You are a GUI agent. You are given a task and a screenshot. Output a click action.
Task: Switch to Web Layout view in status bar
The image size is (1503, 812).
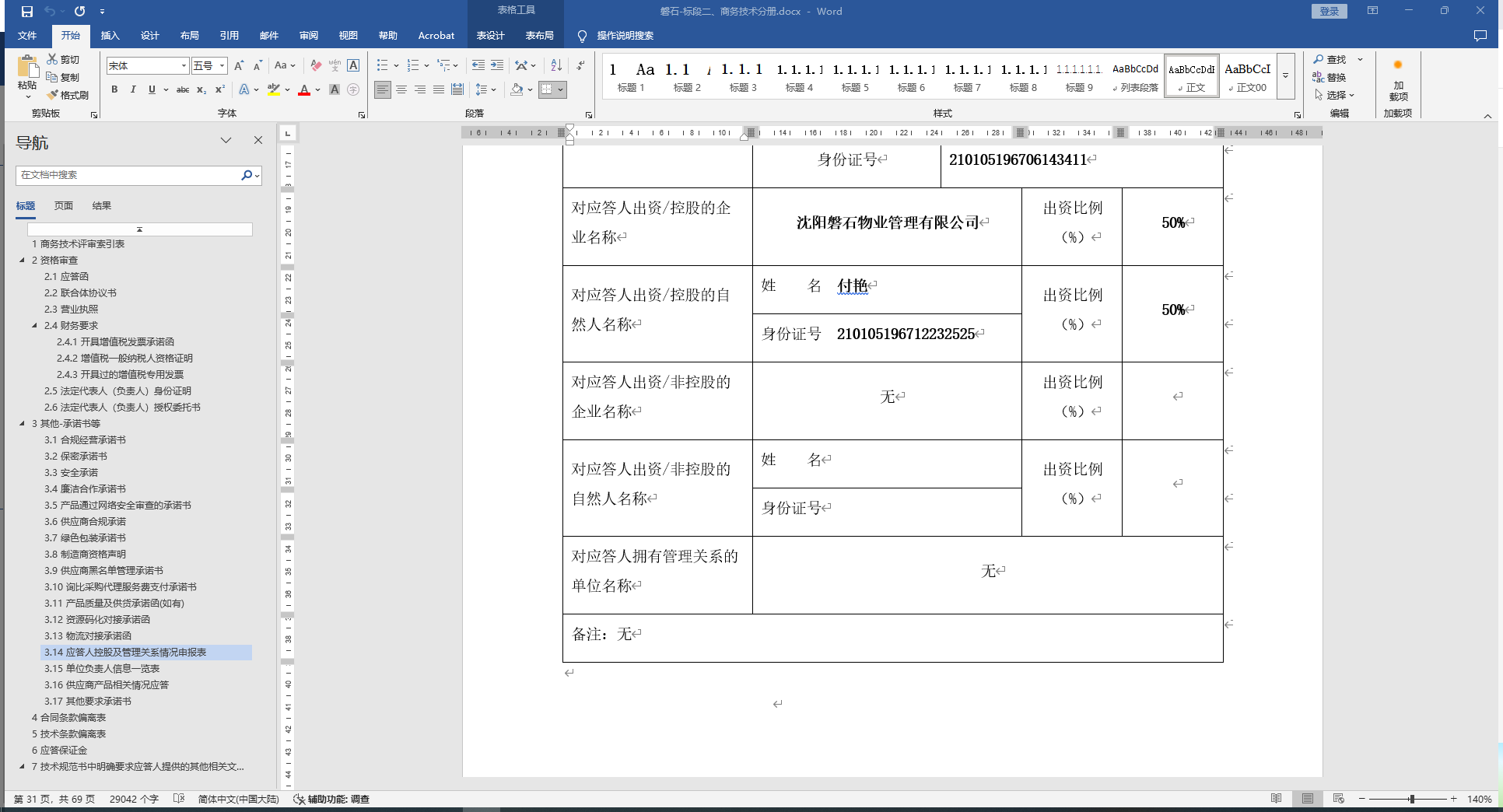click(x=1338, y=799)
